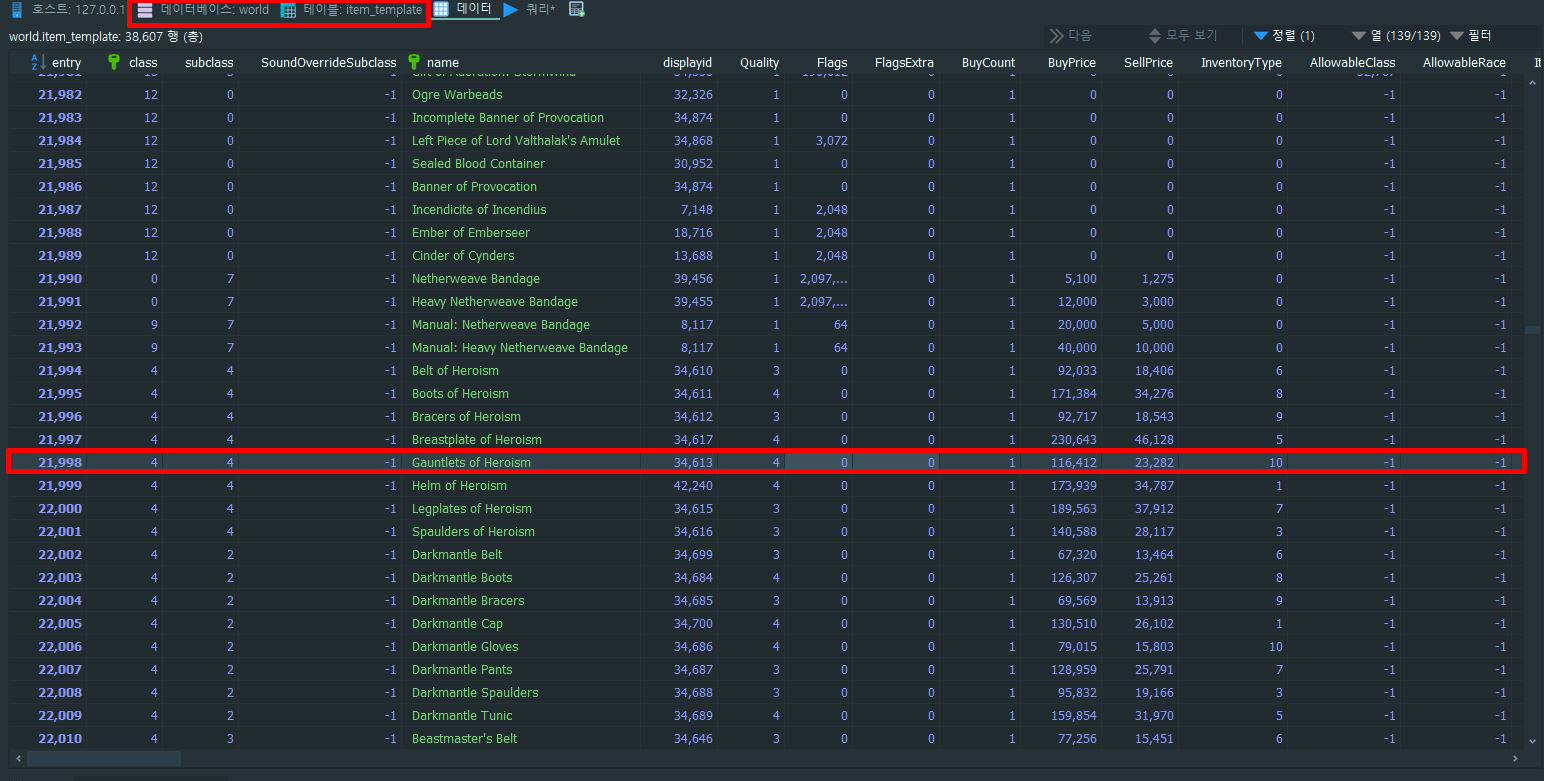Click the scroll-down arrow of vertical scrollbar
This screenshot has height=781, width=1544.
tap(1534, 740)
